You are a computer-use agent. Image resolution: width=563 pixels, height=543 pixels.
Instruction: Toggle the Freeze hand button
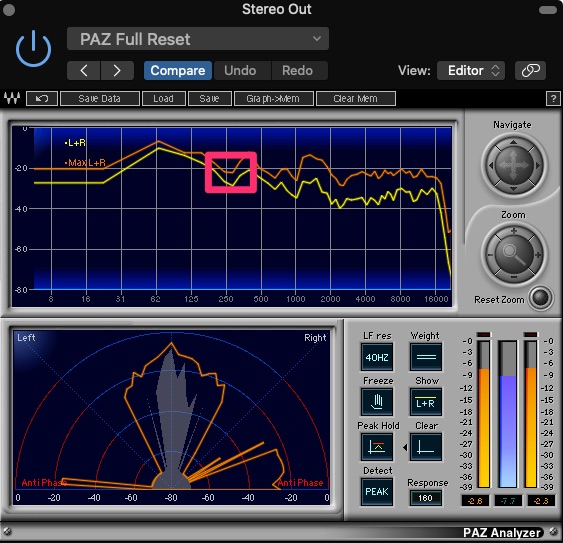[x=377, y=402]
